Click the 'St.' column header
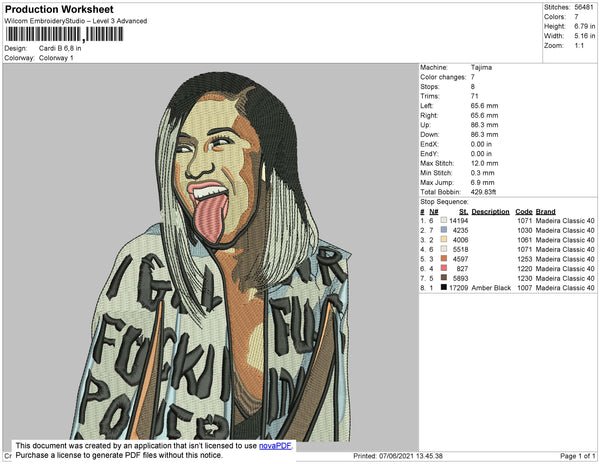600x464 pixels. pos(463,212)
